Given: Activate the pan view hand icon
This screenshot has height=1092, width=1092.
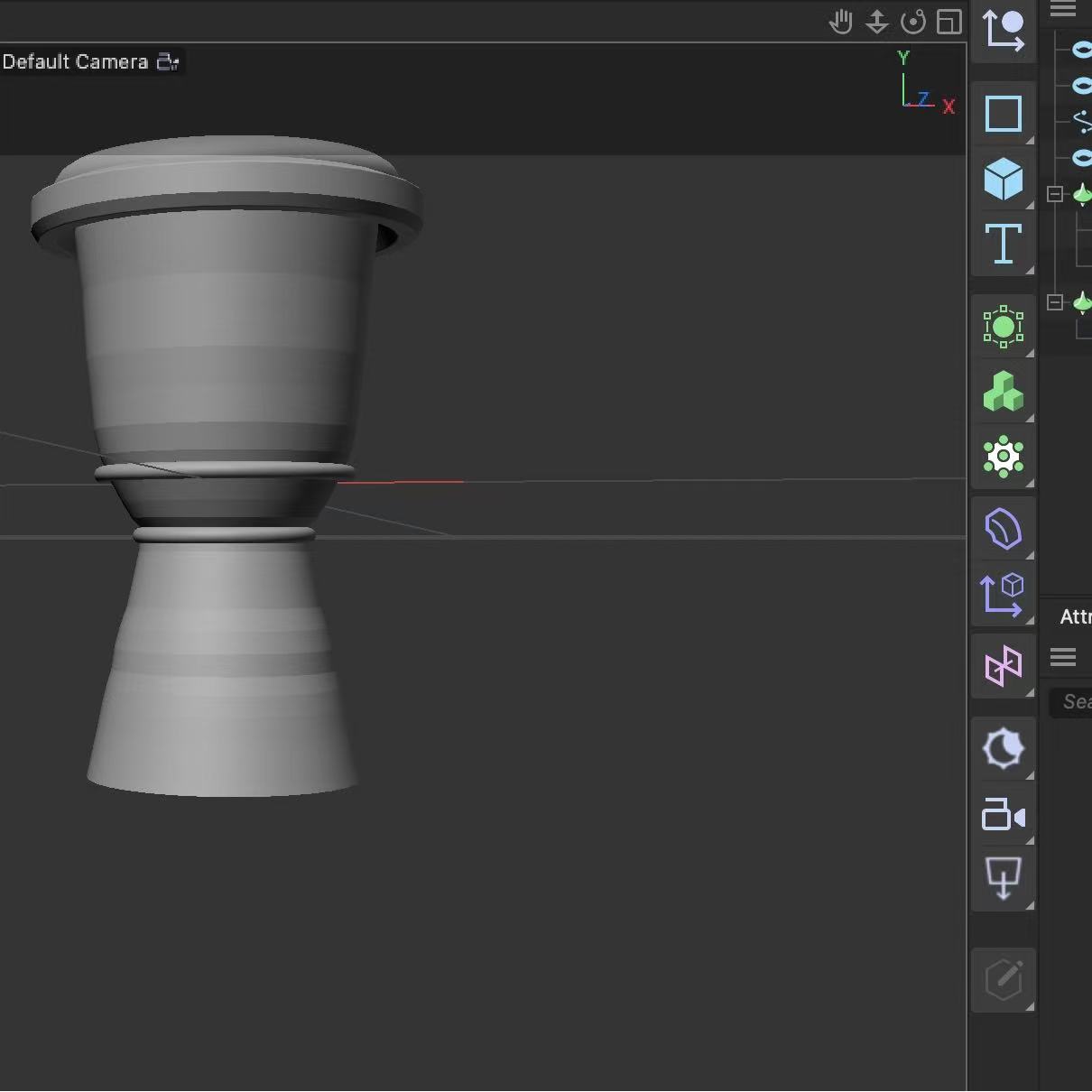Looking at the screenshot, I should tap(841, 22).
